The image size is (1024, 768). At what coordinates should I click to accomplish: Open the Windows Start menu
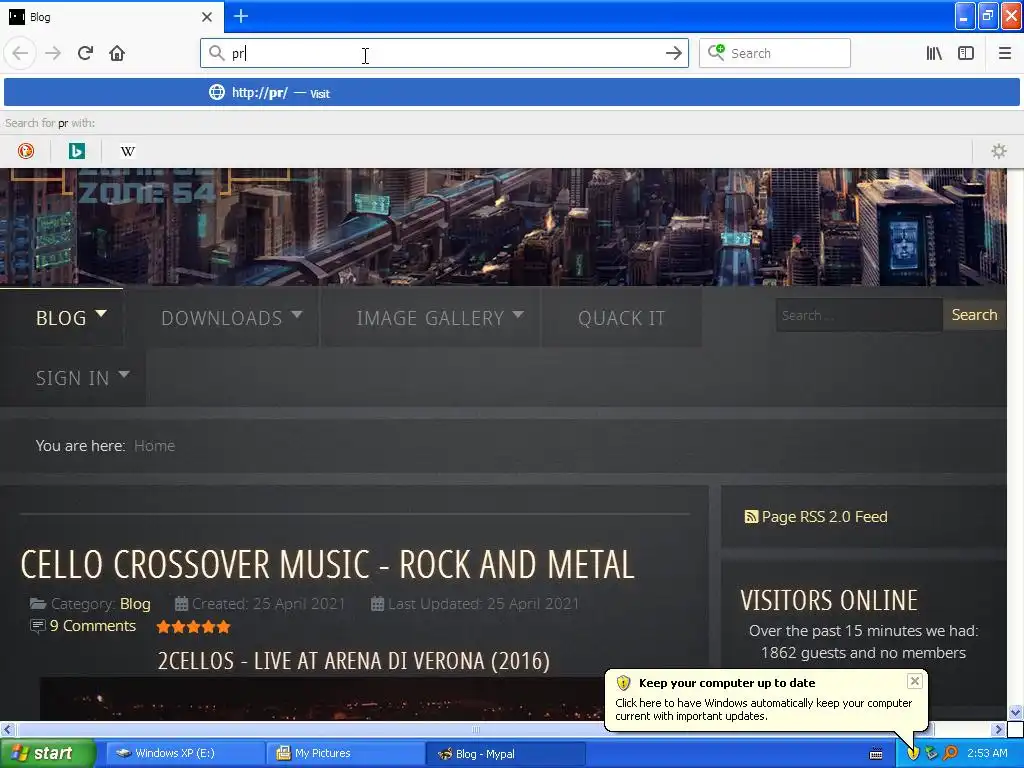[x=47, y=753]
